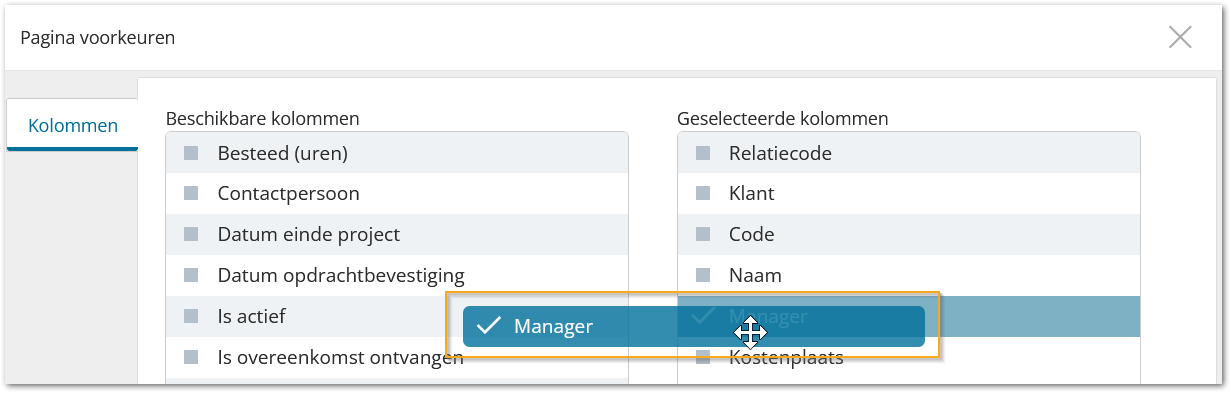
Task: Click the square icon beside Besteed (uren)
Action: pos(191,153)
